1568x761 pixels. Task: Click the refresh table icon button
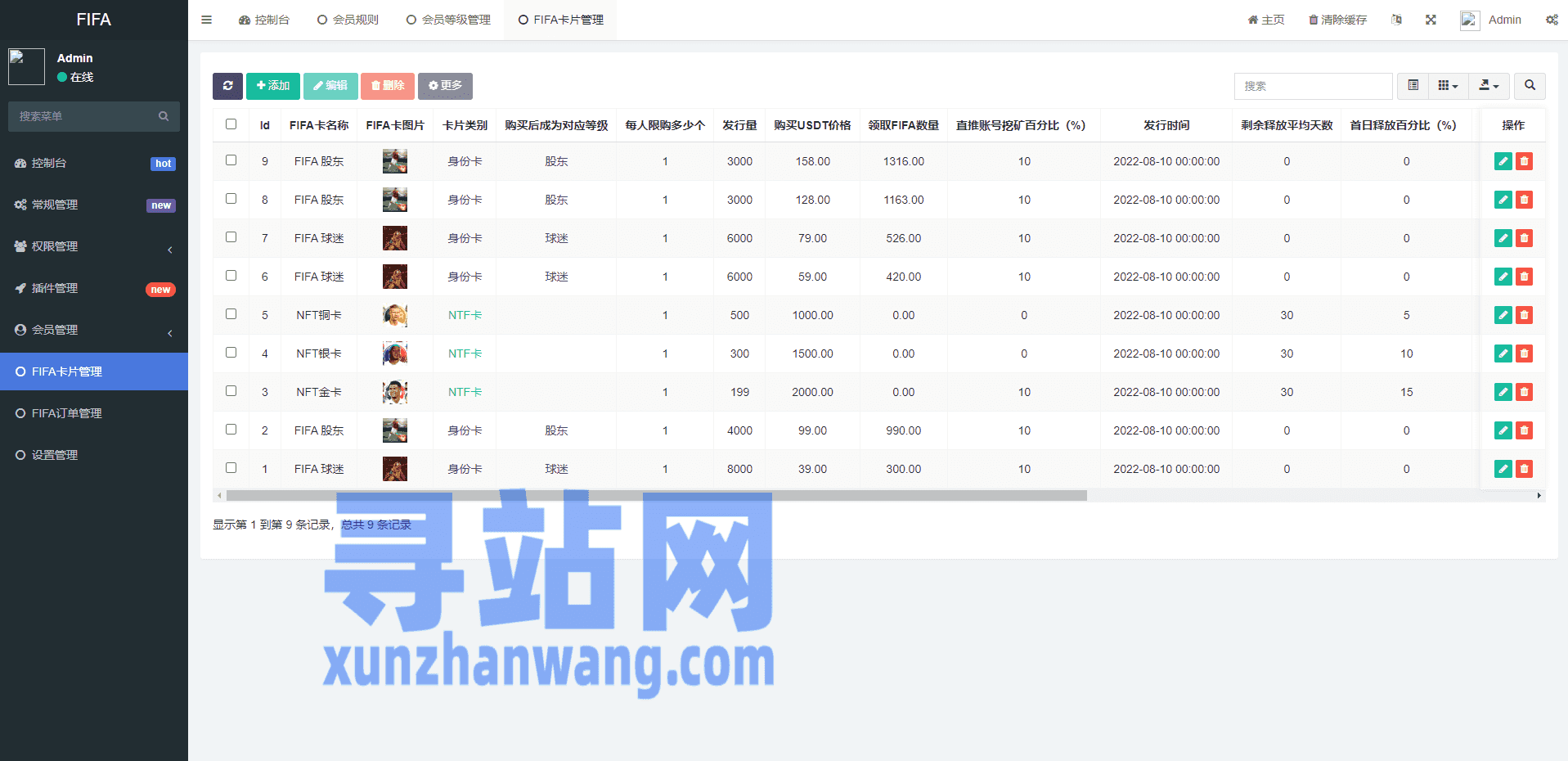pyautogui.click(x=227, y=86)
